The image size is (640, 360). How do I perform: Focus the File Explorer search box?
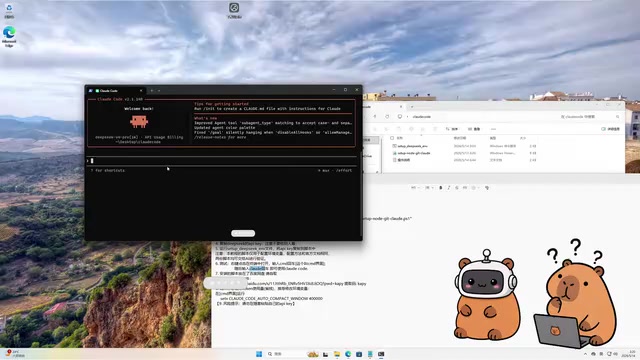point(591,117)
